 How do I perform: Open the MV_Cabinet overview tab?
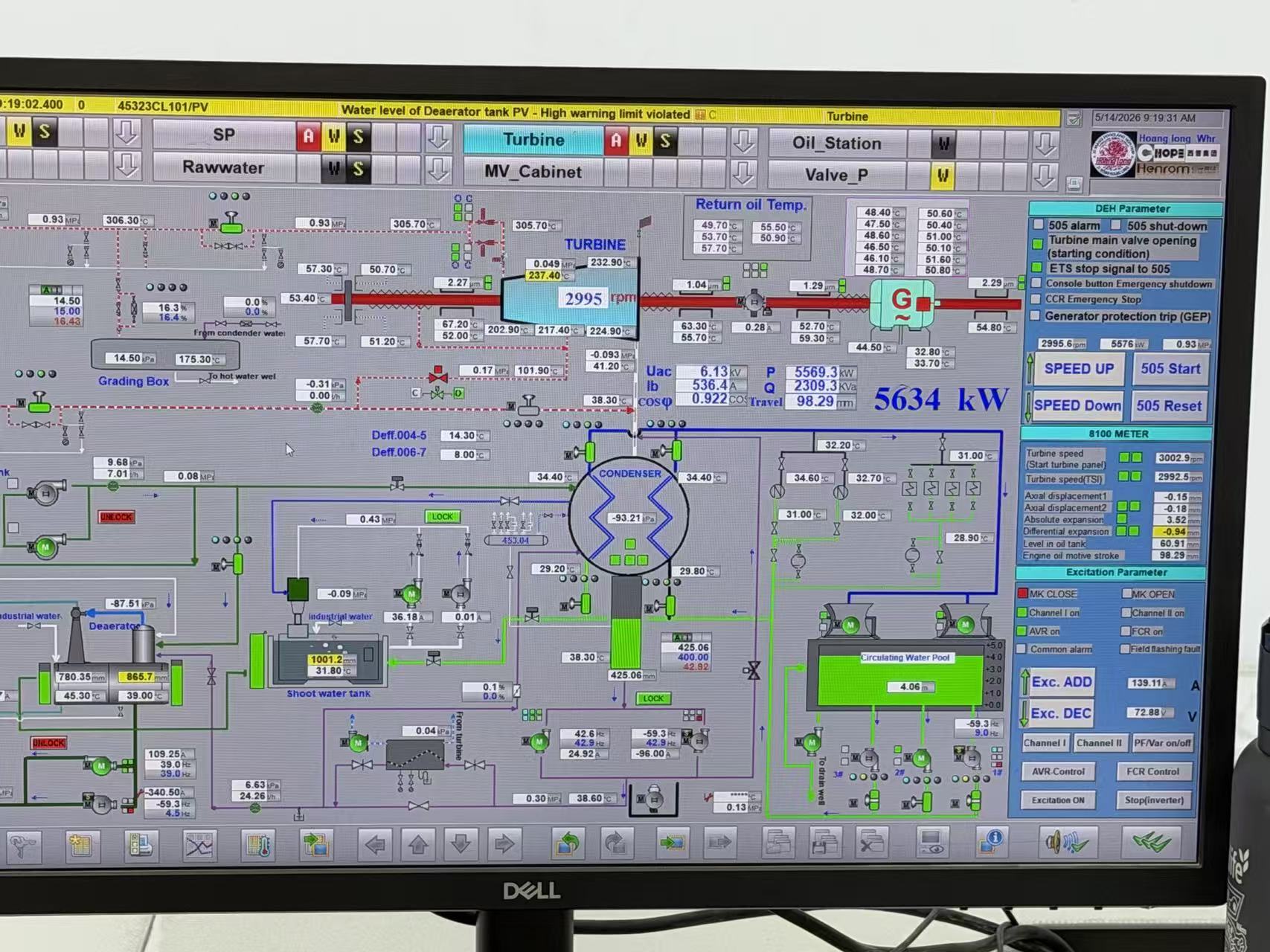[x=533, y=172]
